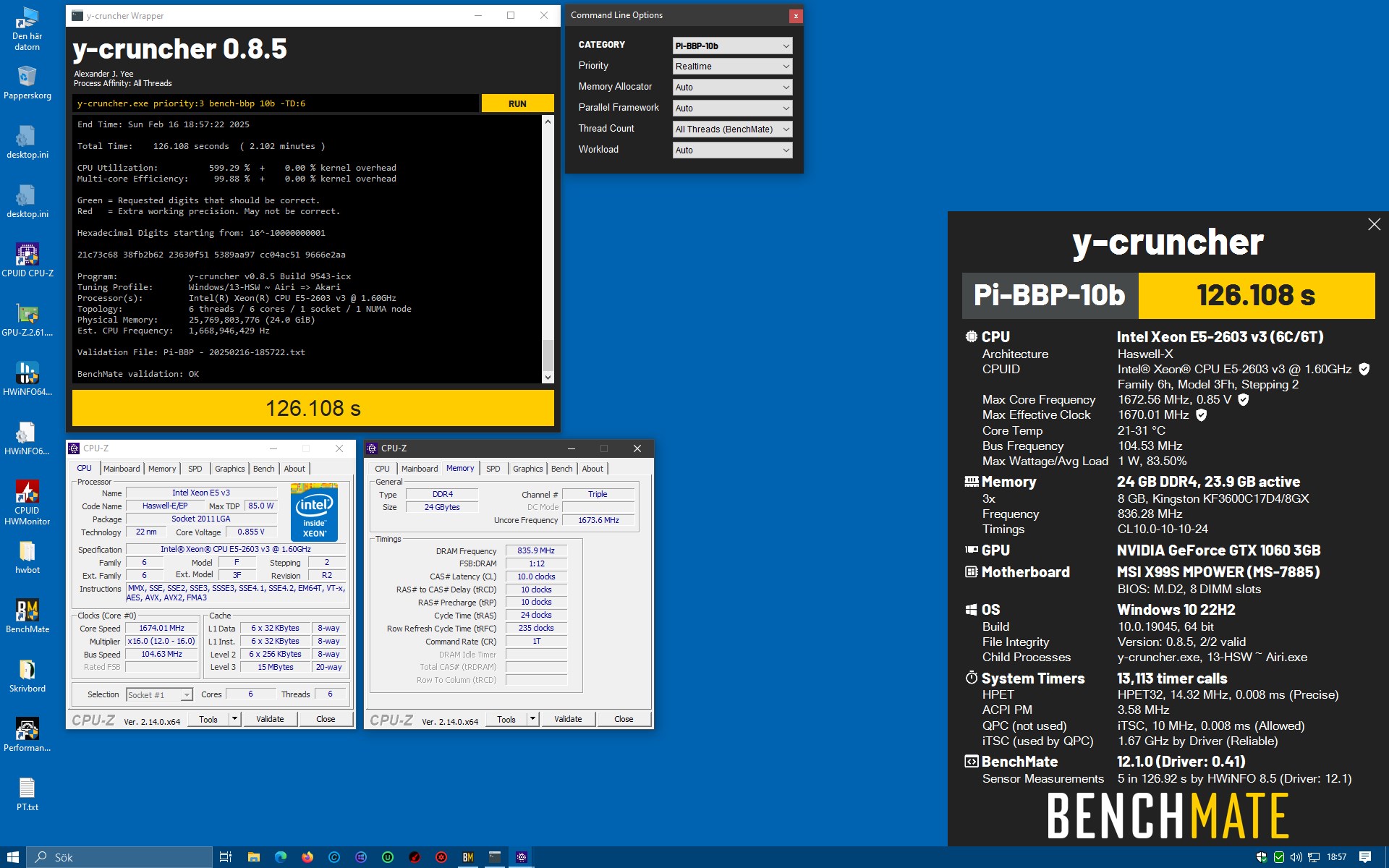Open SPD tab in left CPU-Z window
Screen dimensions: 1389x868
point(195,469)
